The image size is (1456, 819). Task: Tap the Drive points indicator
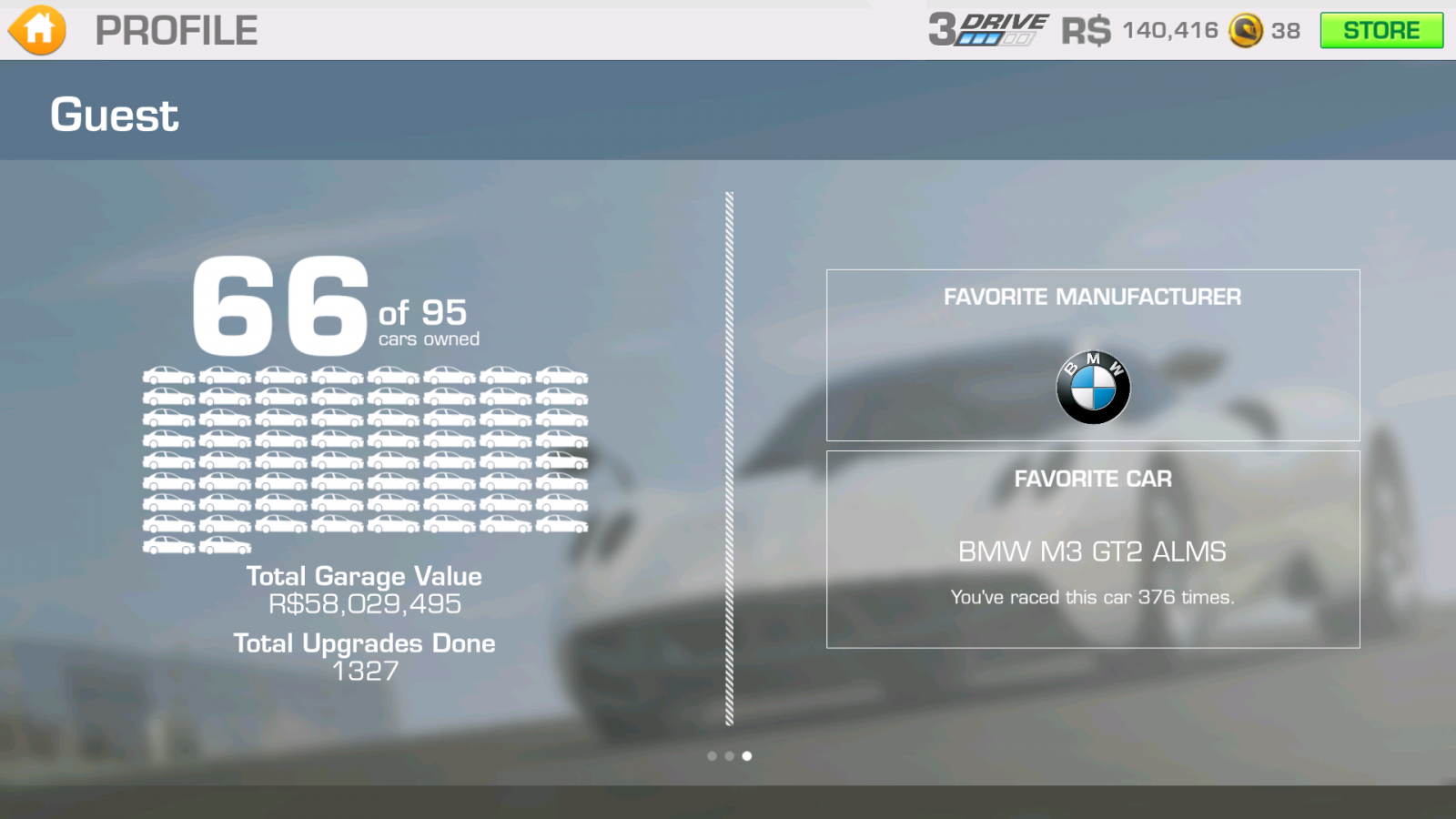988,29
